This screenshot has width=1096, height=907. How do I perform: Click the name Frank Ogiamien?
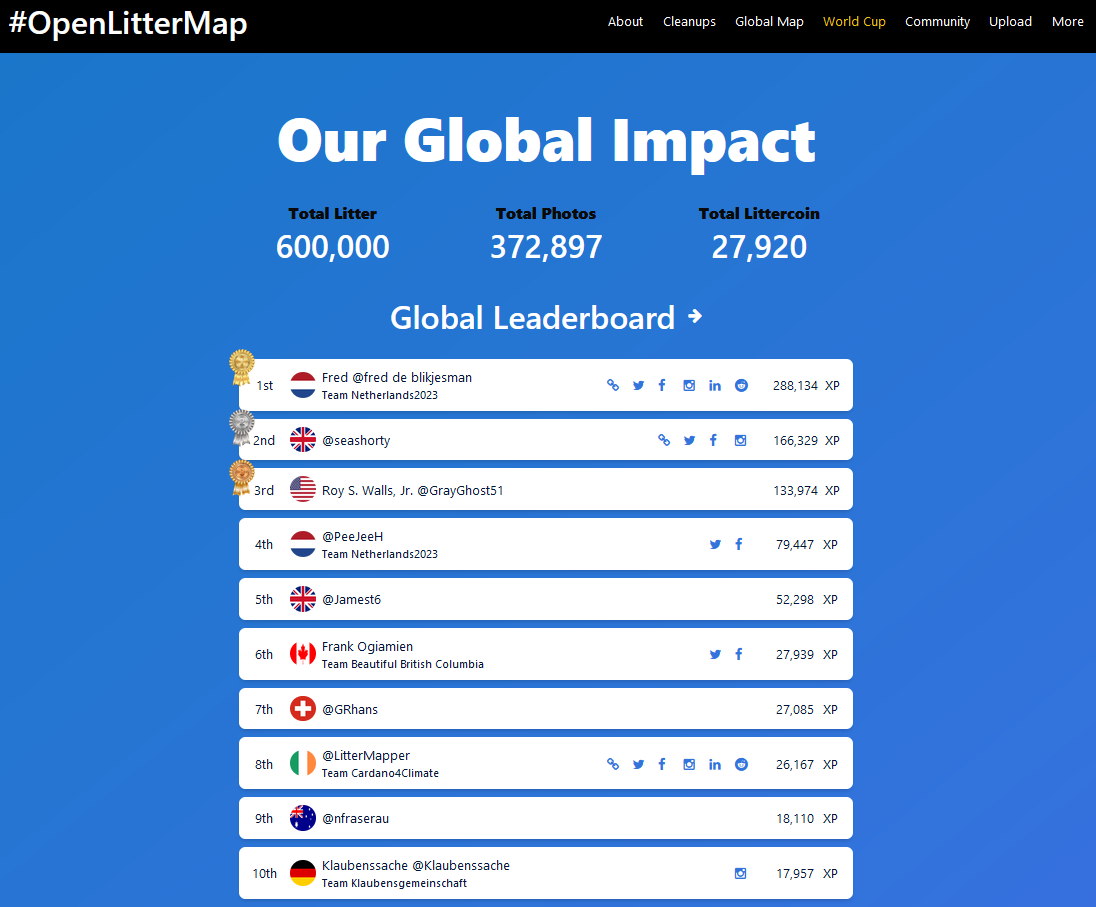click(x=367, y=646)
